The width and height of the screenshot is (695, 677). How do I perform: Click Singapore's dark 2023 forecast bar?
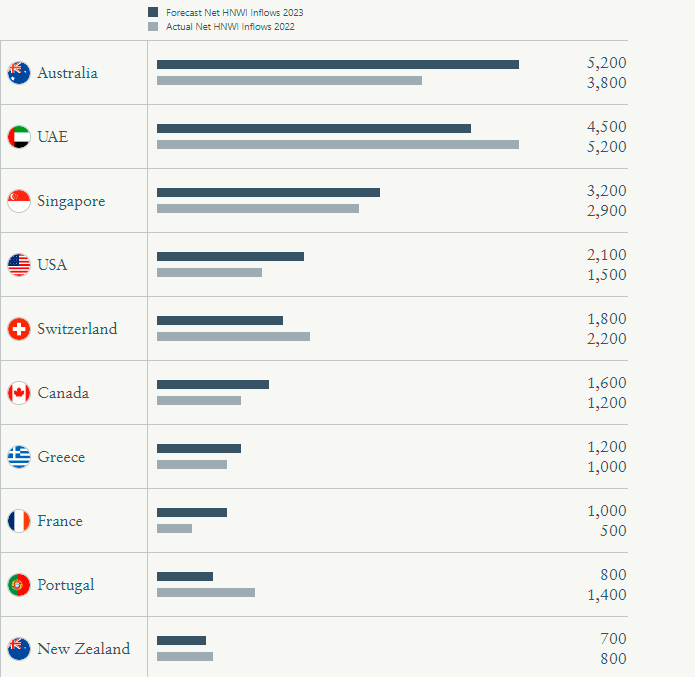[x=268, y=192]
